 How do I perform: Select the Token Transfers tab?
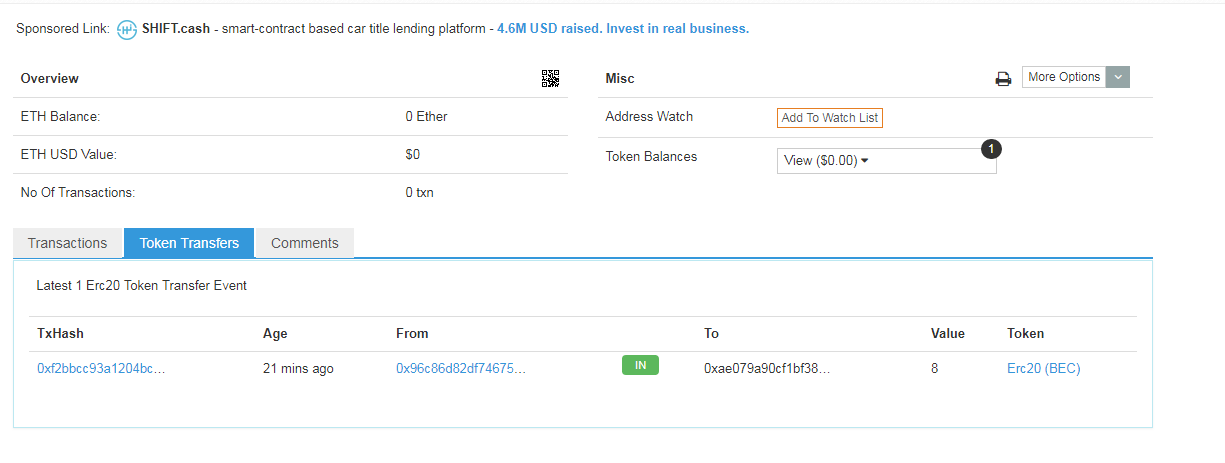point(189,243)
